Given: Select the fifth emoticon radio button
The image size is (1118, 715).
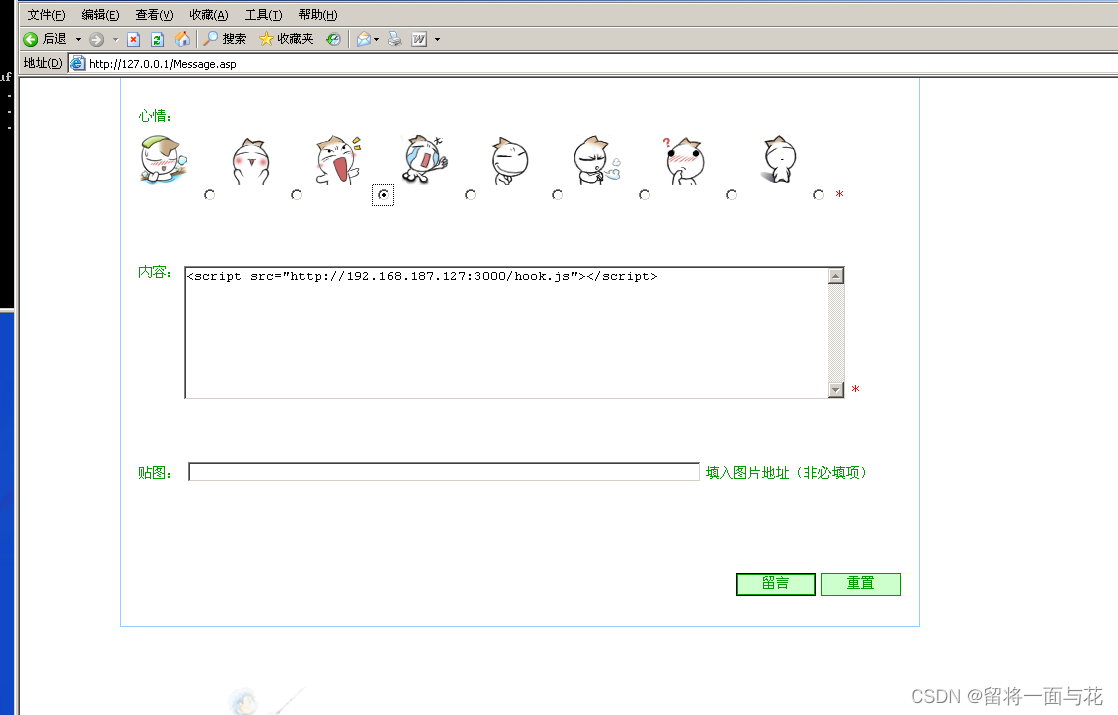Looking at the screenshot, I should pos(557,195).
